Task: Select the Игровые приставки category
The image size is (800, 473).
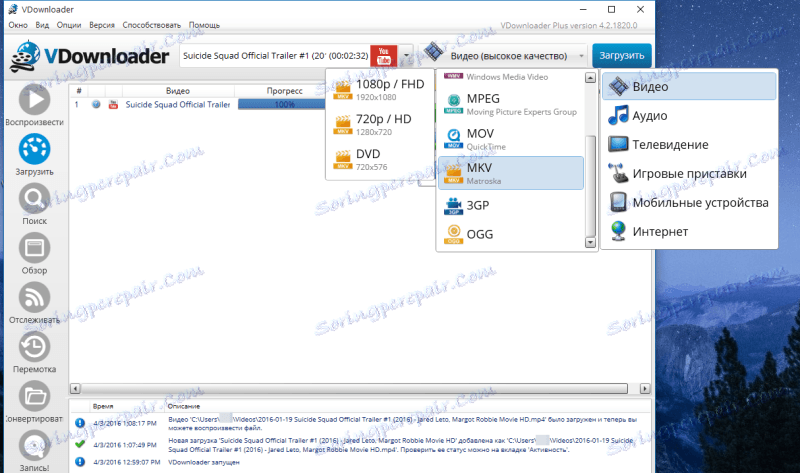Action: tap(689, 173)
